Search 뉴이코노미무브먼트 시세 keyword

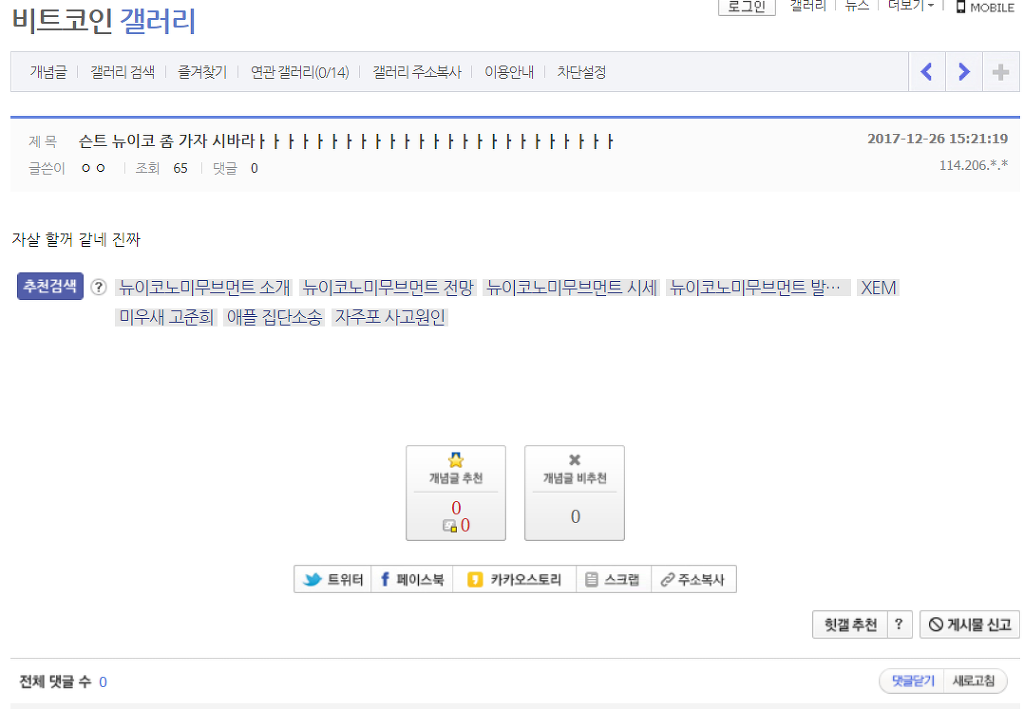(x=571, y=287)
